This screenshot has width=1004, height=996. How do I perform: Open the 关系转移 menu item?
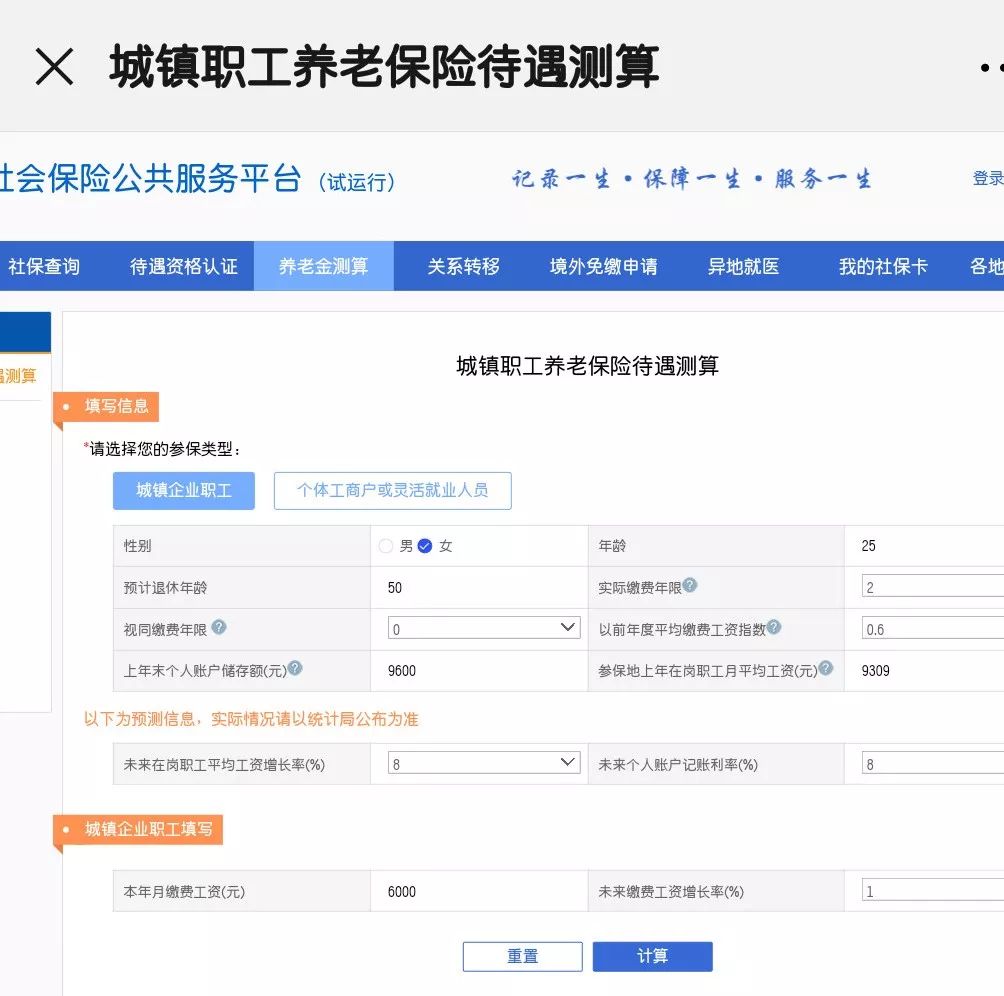click(x=463, y=267)
